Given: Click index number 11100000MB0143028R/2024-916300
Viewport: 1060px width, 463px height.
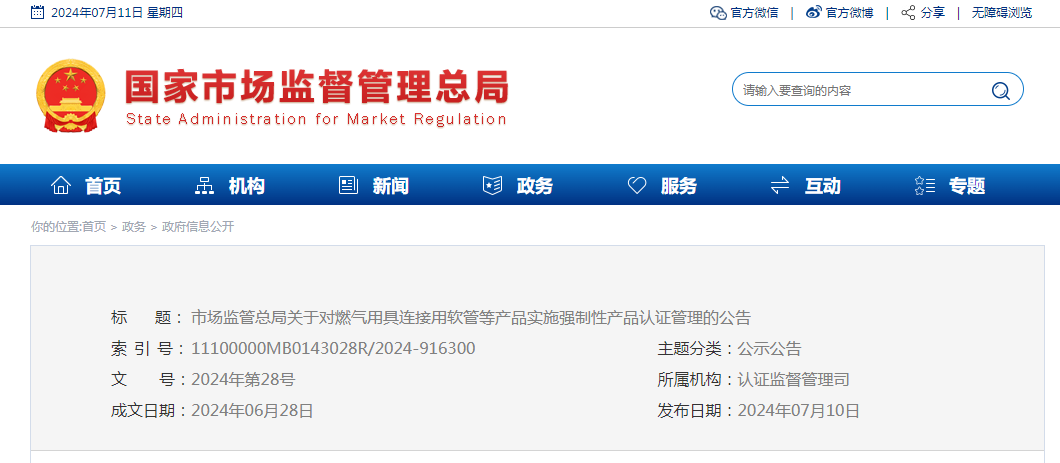Looking at the screenshot, I should (x=333, y=349).
